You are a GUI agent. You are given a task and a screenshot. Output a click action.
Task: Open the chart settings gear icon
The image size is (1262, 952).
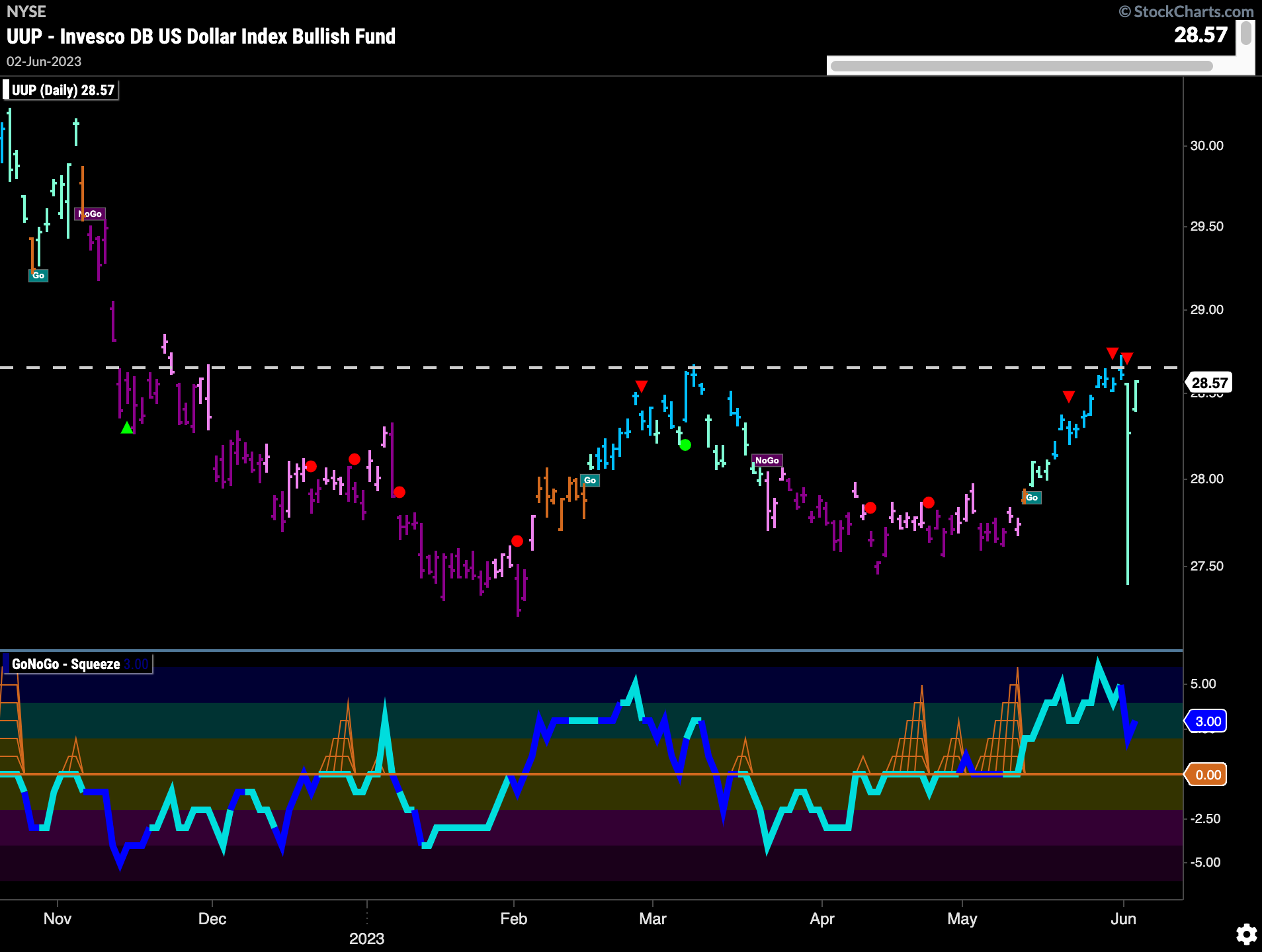[x=1246, y=934]
